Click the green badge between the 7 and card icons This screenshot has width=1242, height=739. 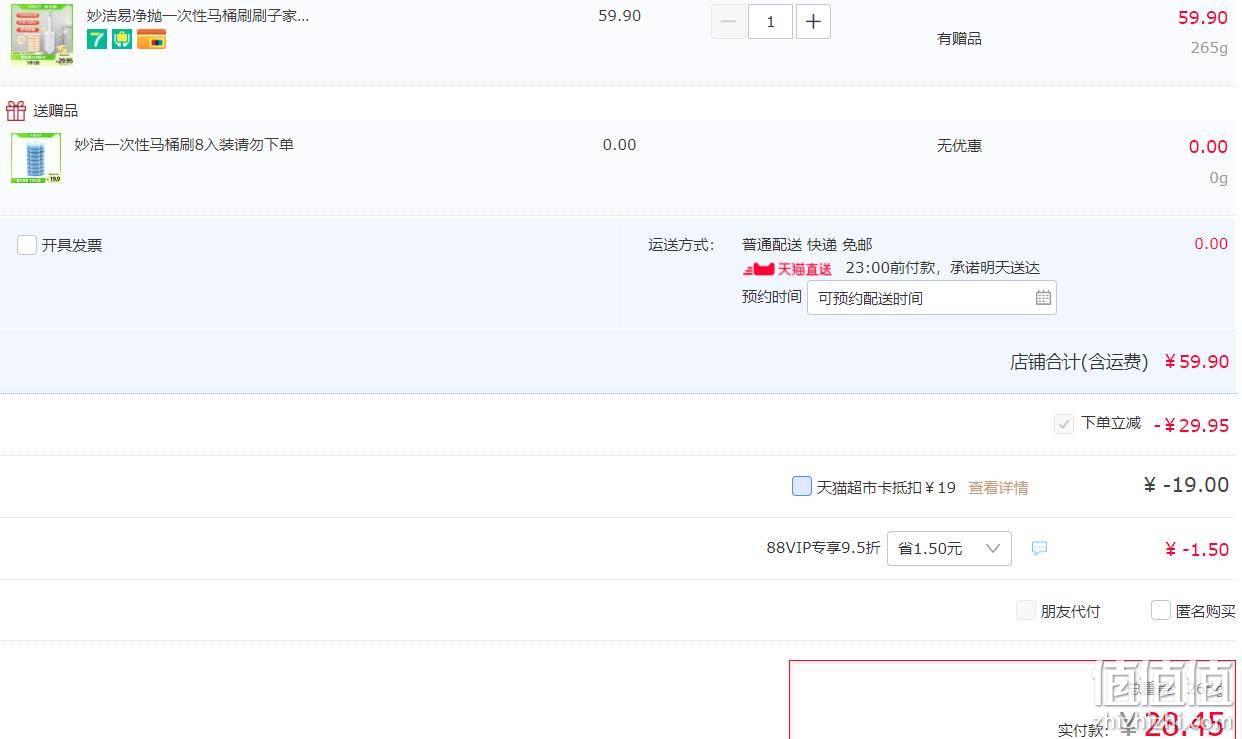(x=122, y=39)
